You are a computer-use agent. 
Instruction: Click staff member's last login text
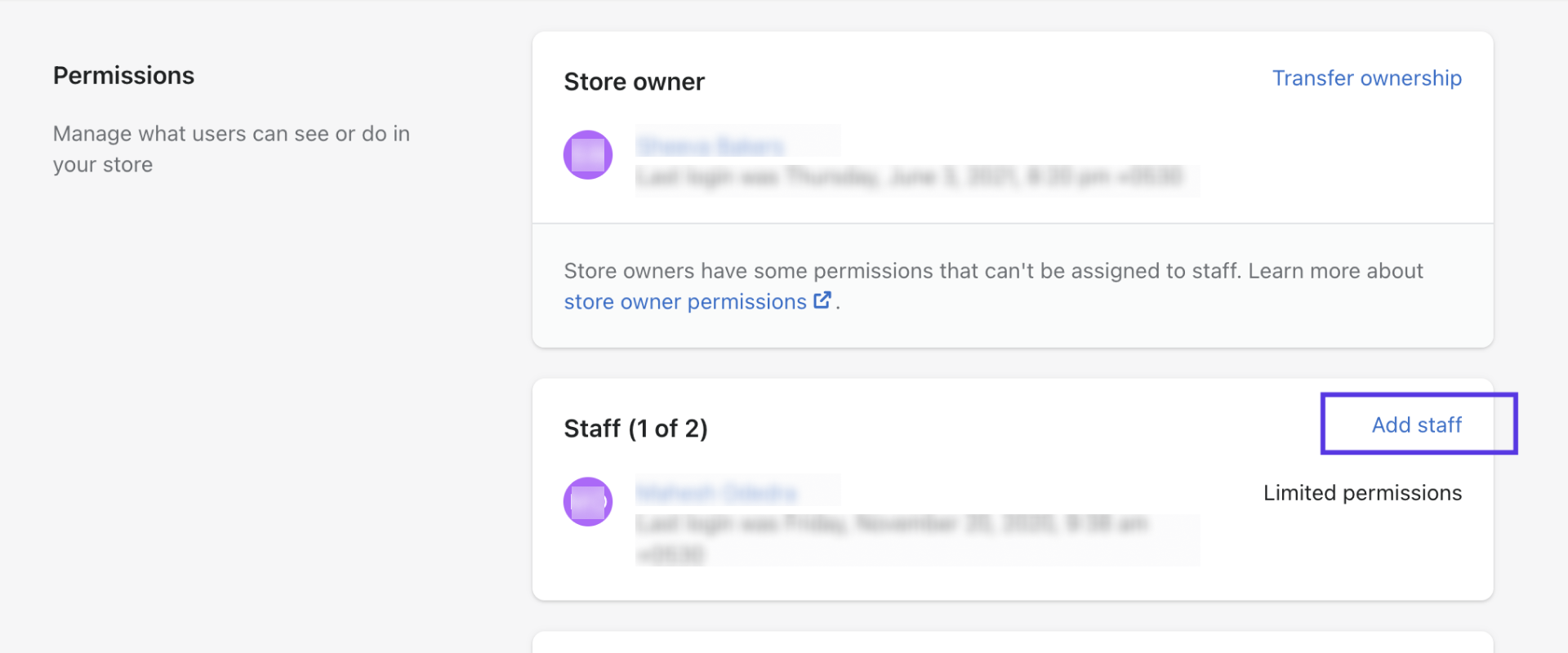(893, 539)
